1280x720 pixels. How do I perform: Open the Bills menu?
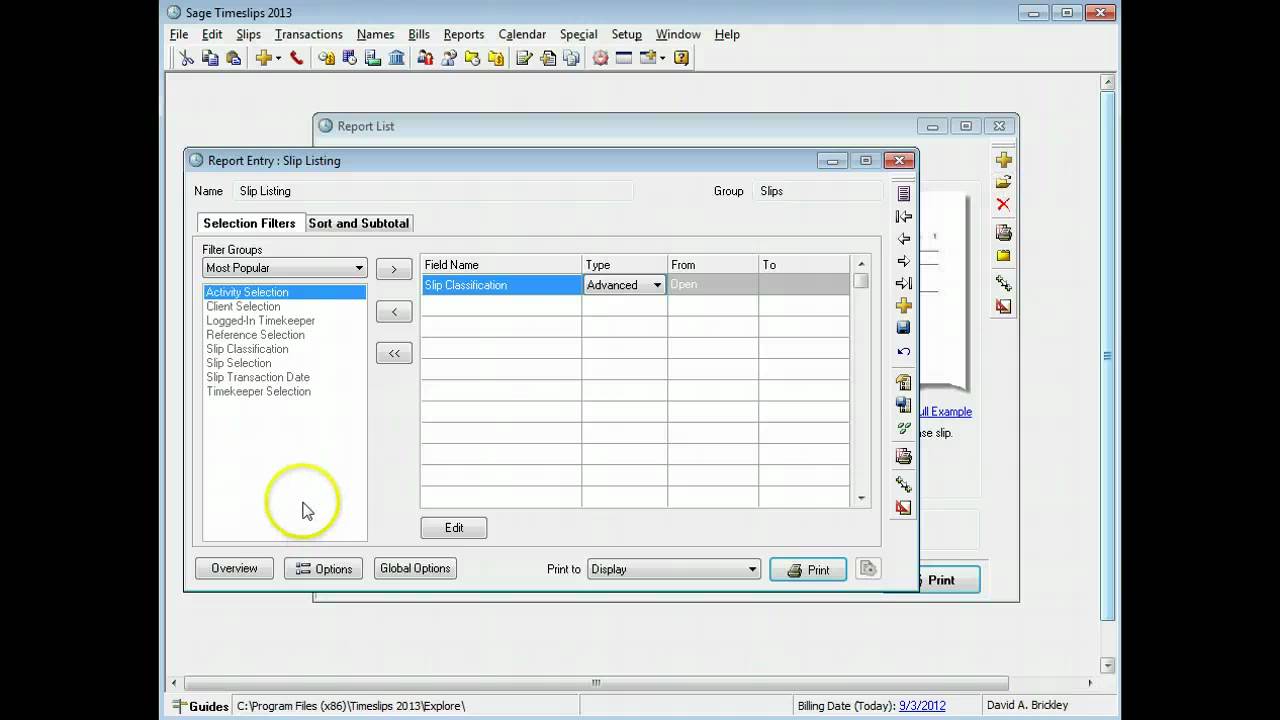pos(419,34)
